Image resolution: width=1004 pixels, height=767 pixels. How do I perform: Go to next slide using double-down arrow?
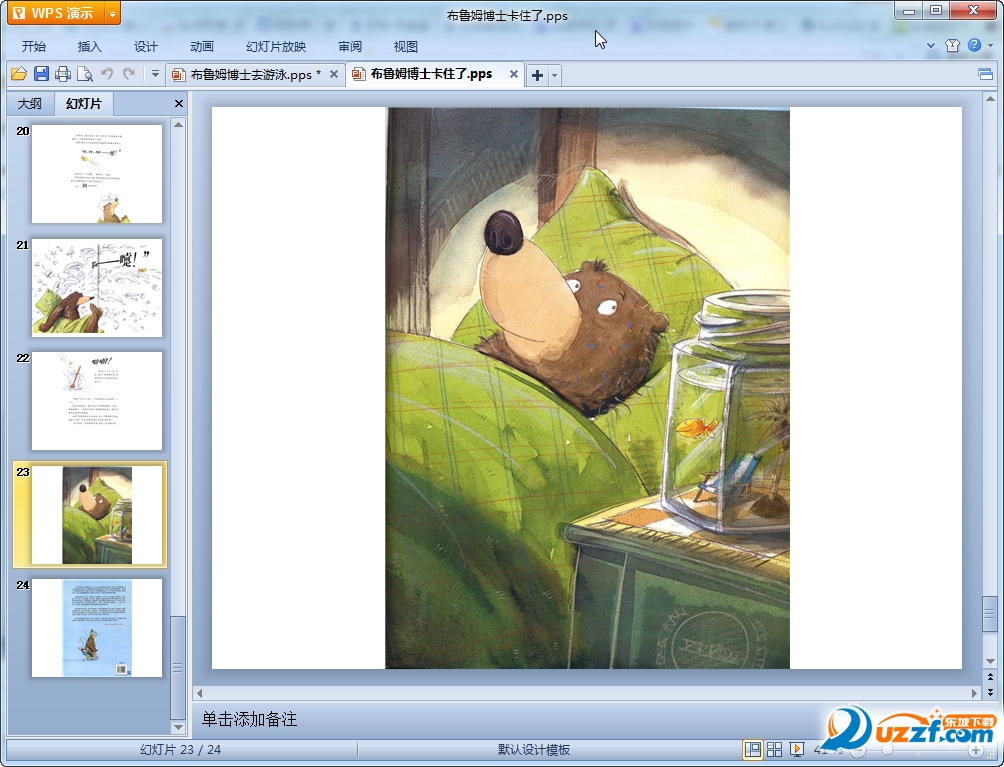[x=990, y=691]
